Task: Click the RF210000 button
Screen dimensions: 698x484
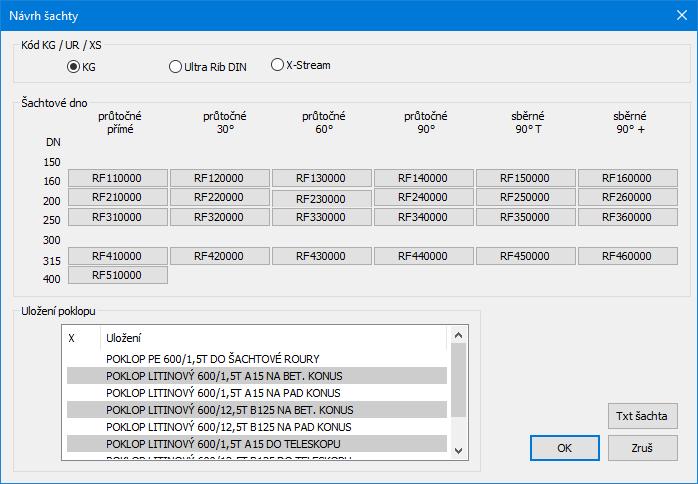Action: point(118,197)
